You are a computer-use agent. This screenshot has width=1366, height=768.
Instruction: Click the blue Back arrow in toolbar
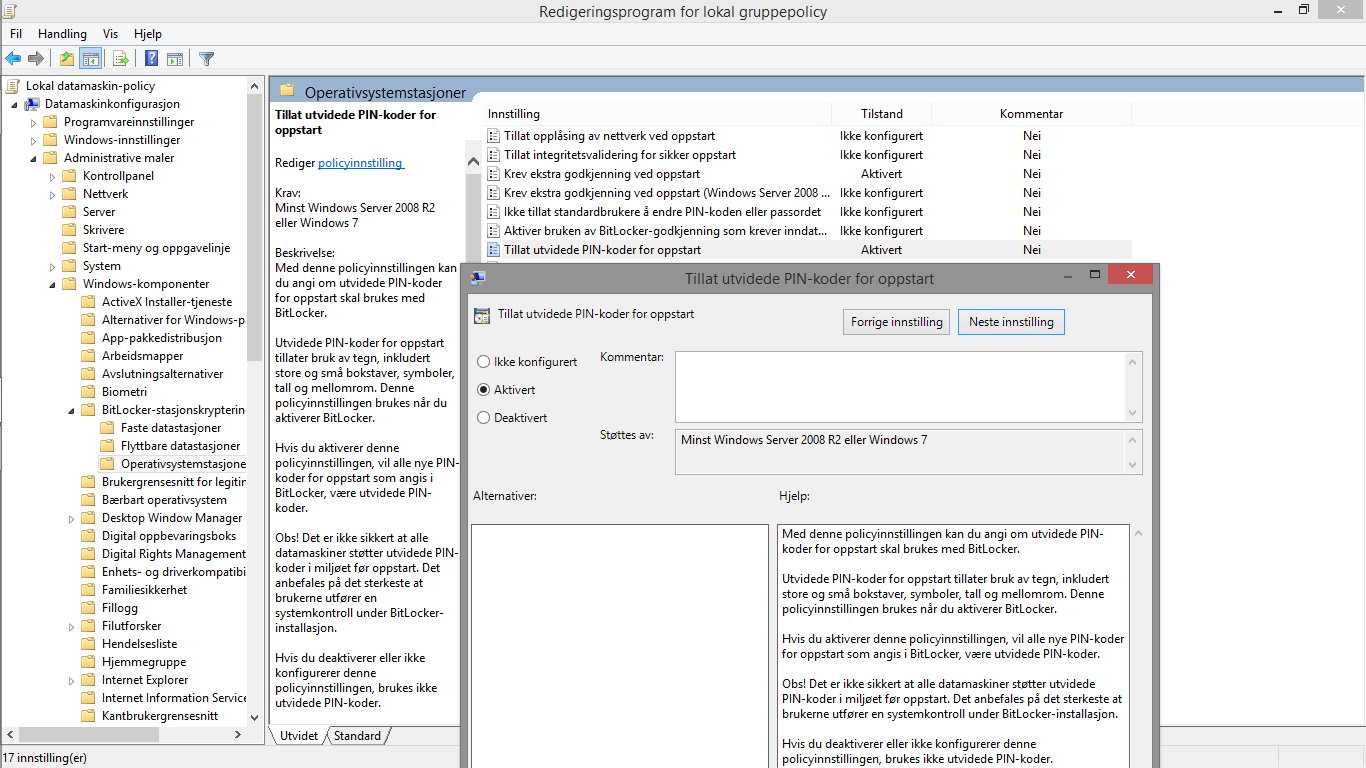coord(13,59)
